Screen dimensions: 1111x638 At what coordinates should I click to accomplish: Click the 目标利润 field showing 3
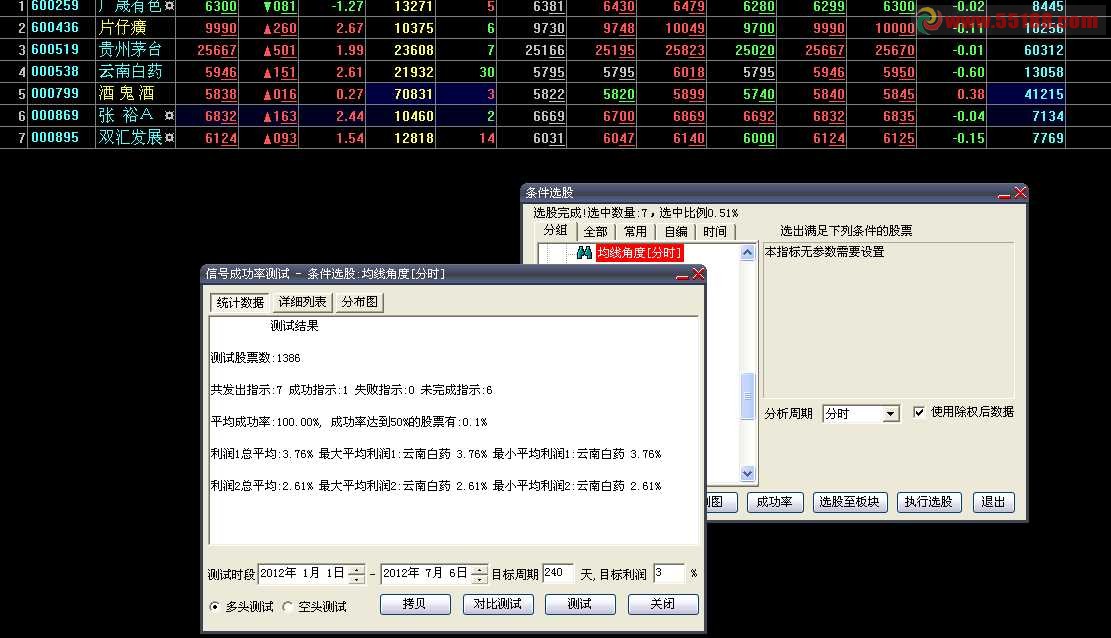(x=668, y=573)
